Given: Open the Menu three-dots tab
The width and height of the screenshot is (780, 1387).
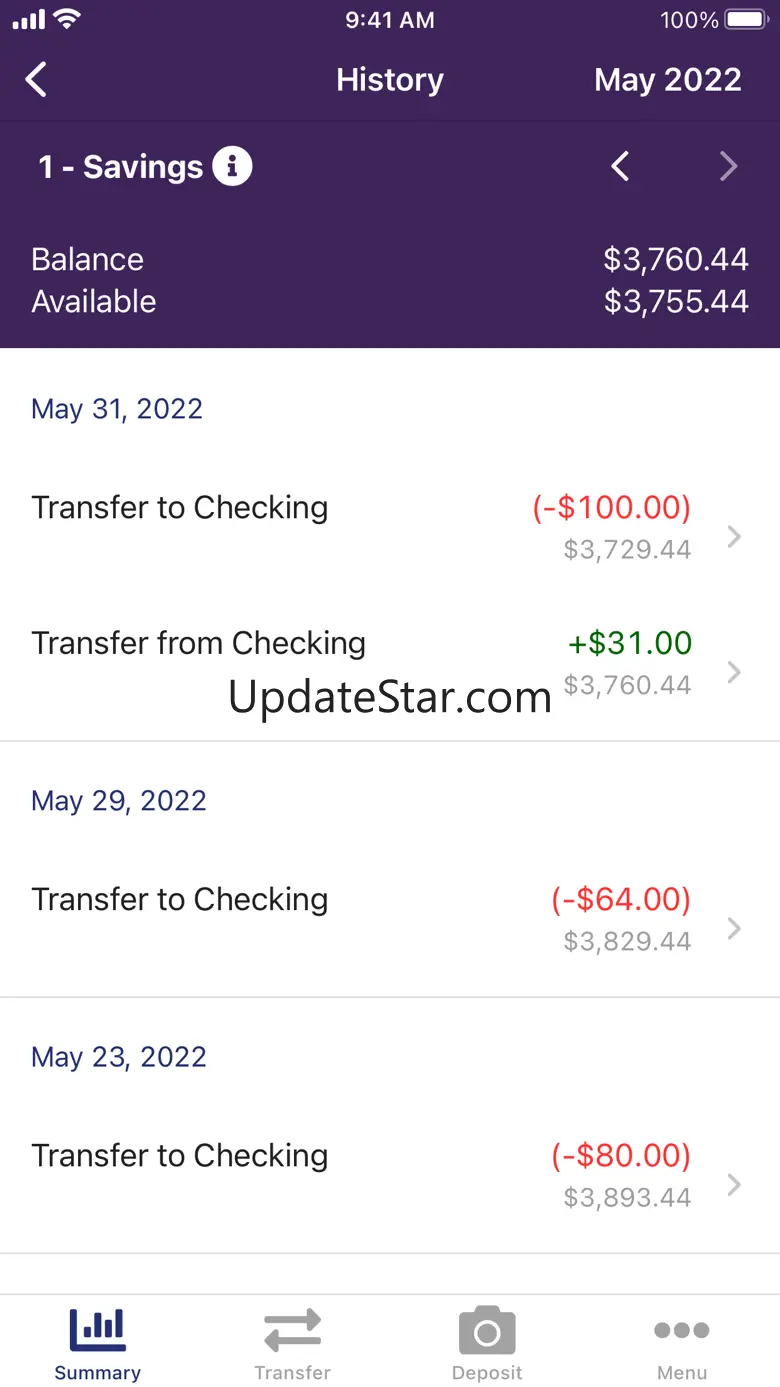Looking at the screenshot, I should tap(682, 1344).
